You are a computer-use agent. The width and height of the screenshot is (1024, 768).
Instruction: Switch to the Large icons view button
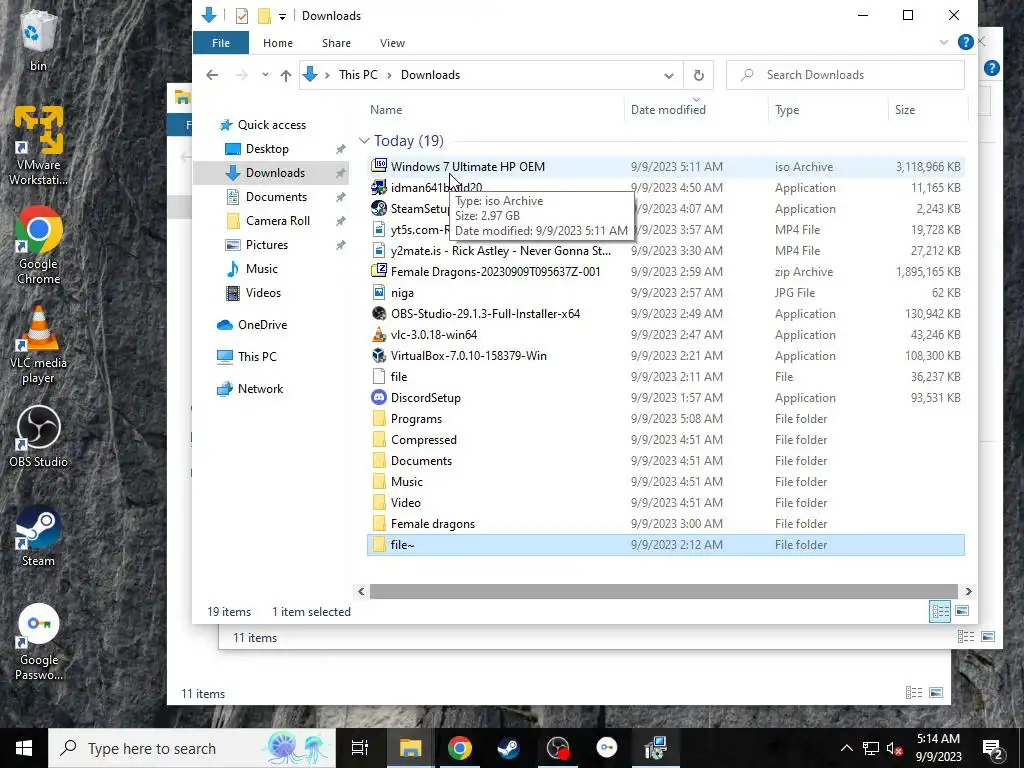[962, 611]
